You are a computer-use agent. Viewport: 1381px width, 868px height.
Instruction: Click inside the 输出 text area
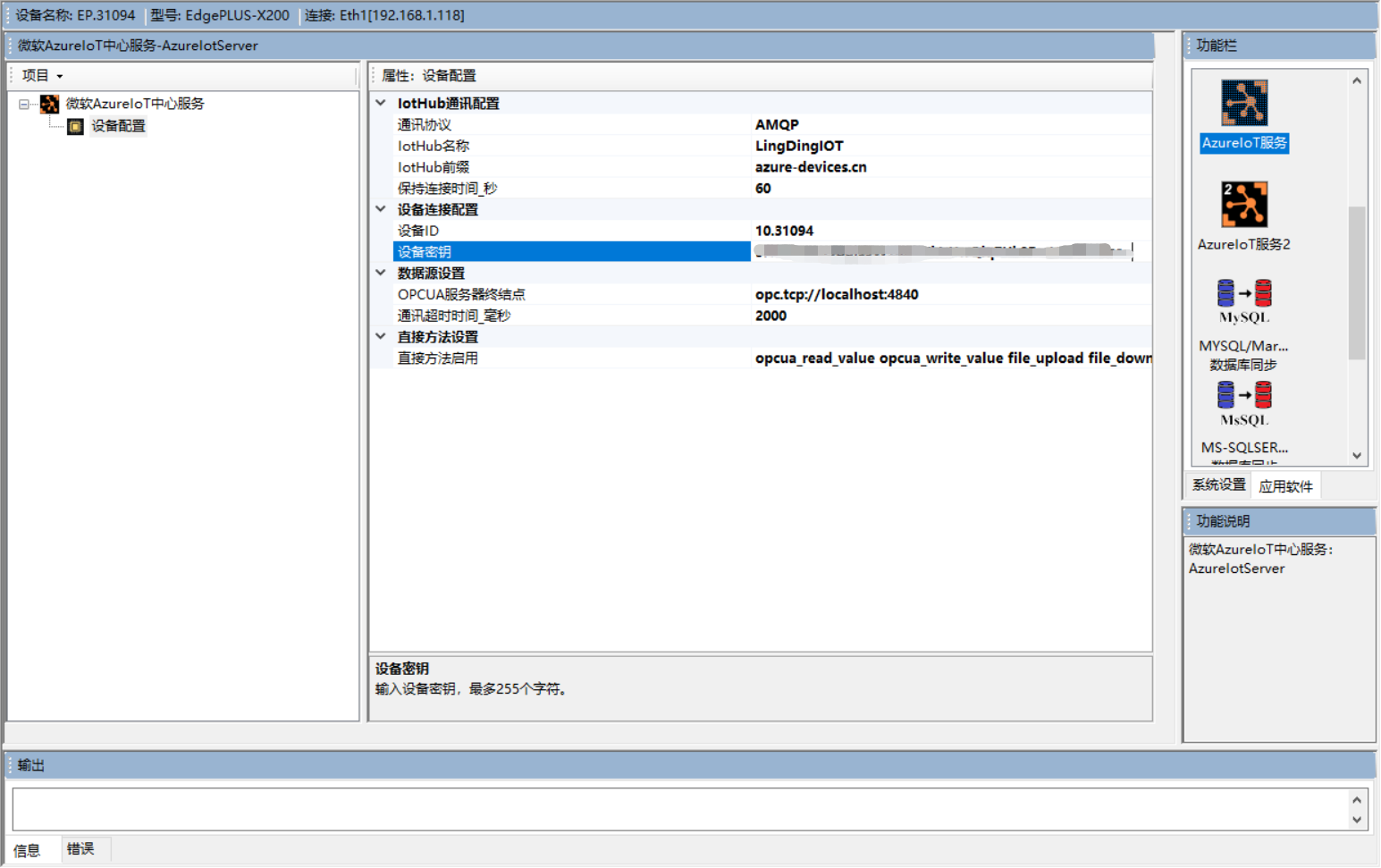pos(680,809)
